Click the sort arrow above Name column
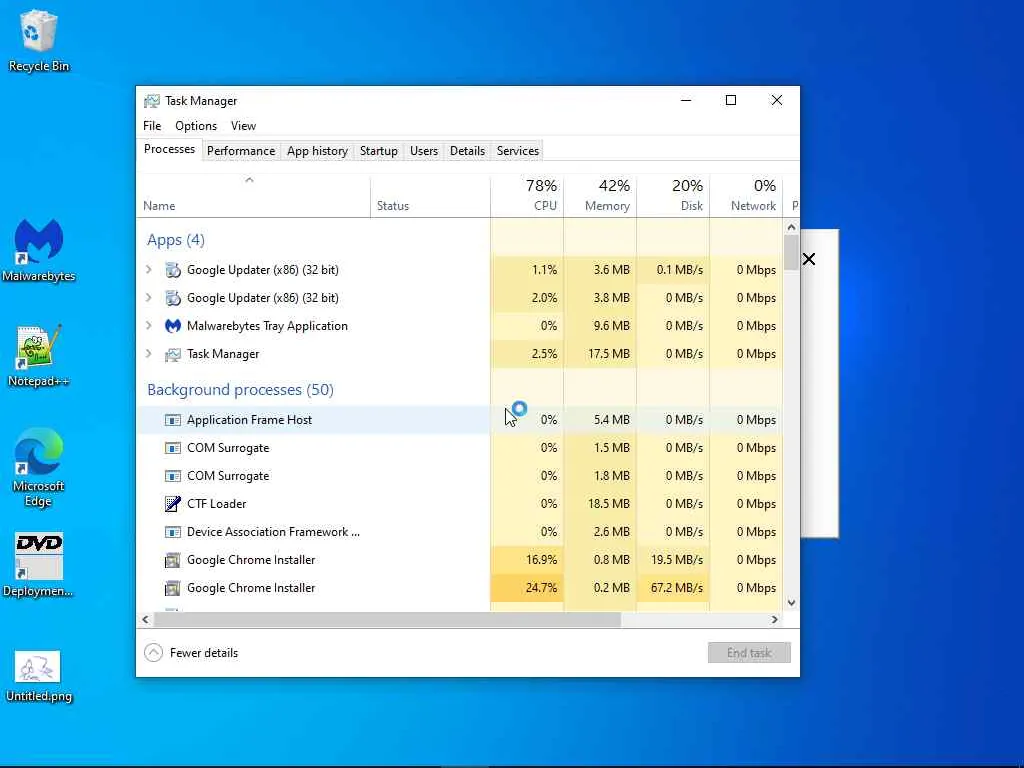 point(249,180)
